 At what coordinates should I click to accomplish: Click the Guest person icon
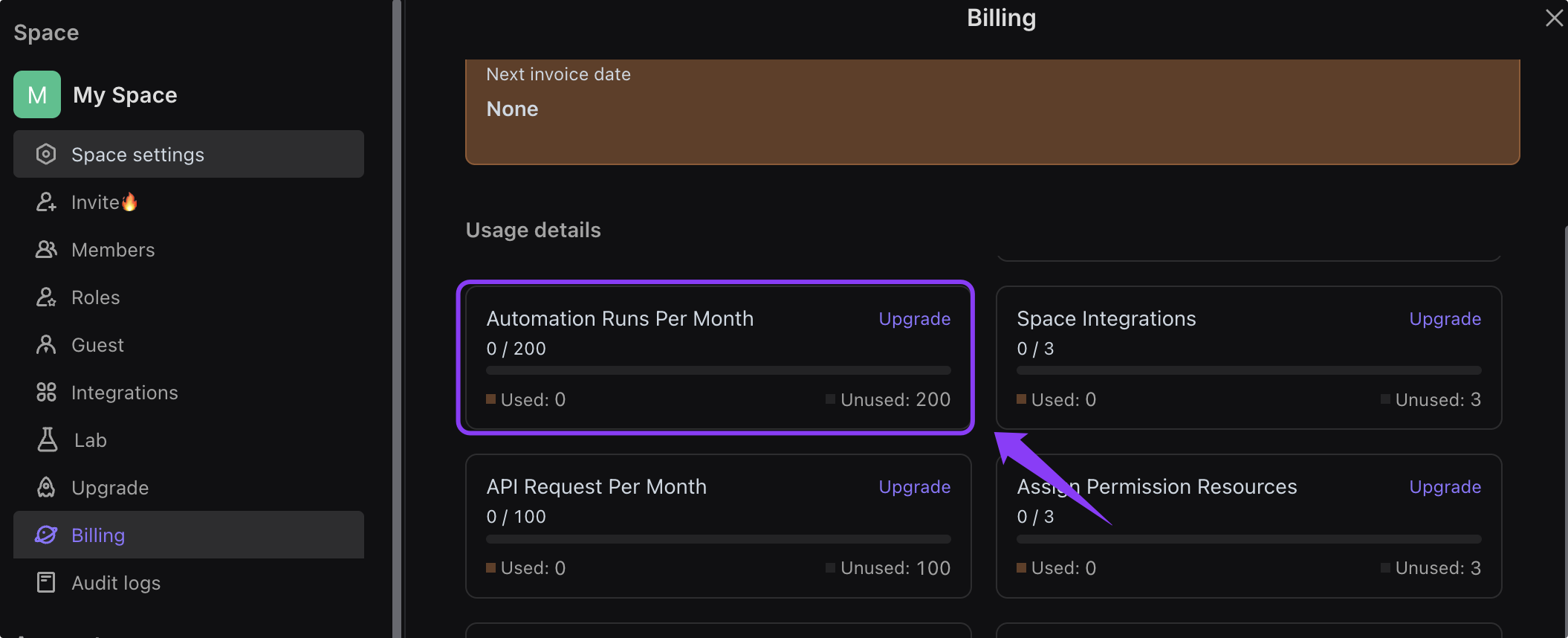coord(46,344)
